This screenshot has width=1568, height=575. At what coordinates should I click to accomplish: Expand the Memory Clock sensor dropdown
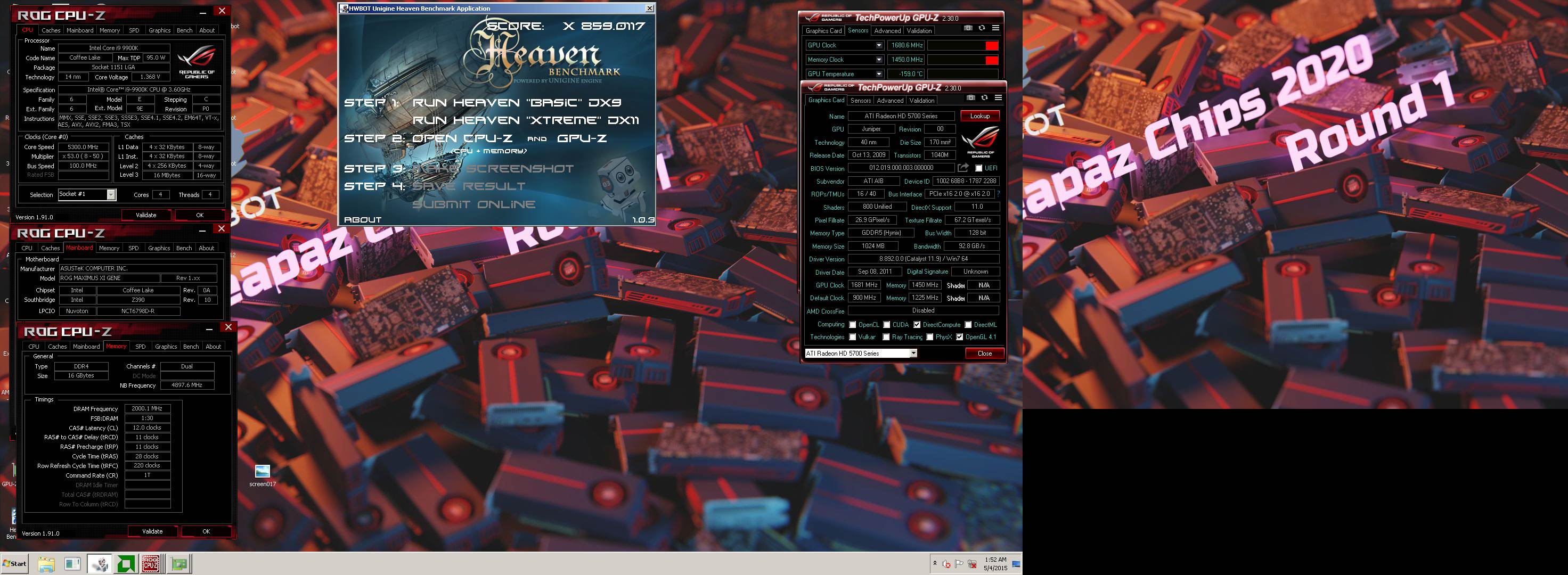(879, 60)
